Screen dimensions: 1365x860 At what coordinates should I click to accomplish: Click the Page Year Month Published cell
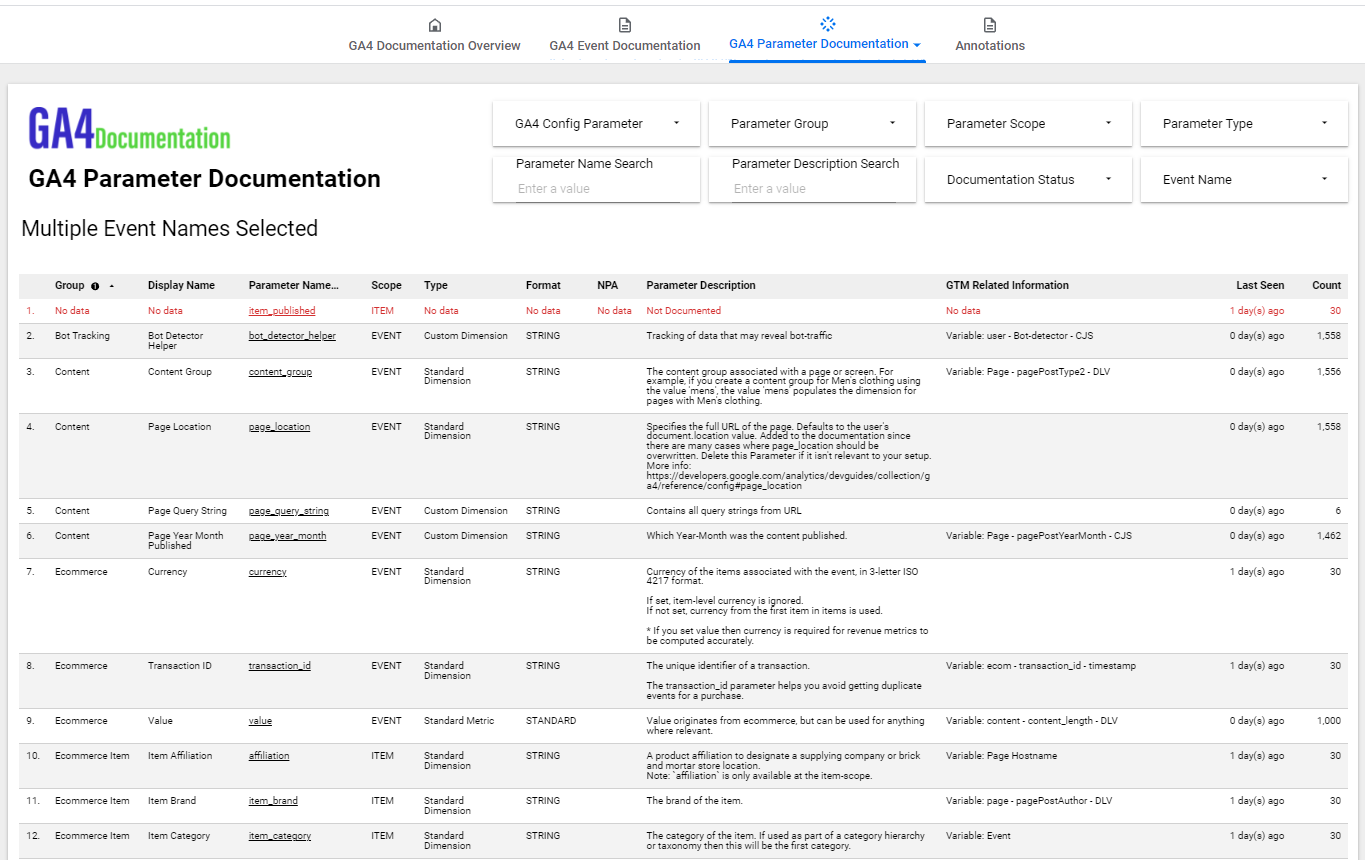pyautogui.click(x=186, y=541)
